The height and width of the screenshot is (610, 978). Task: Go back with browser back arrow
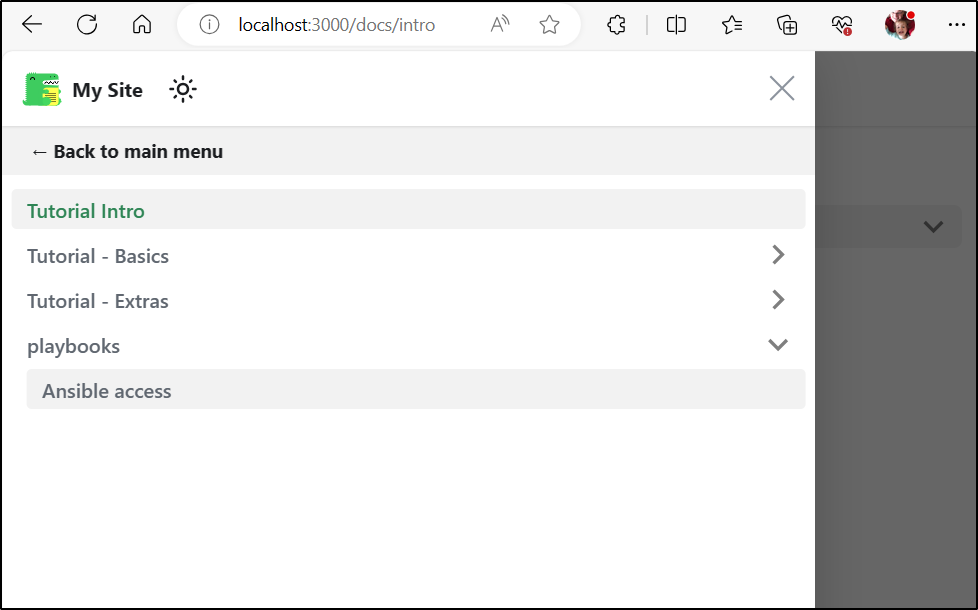(32, 25)
